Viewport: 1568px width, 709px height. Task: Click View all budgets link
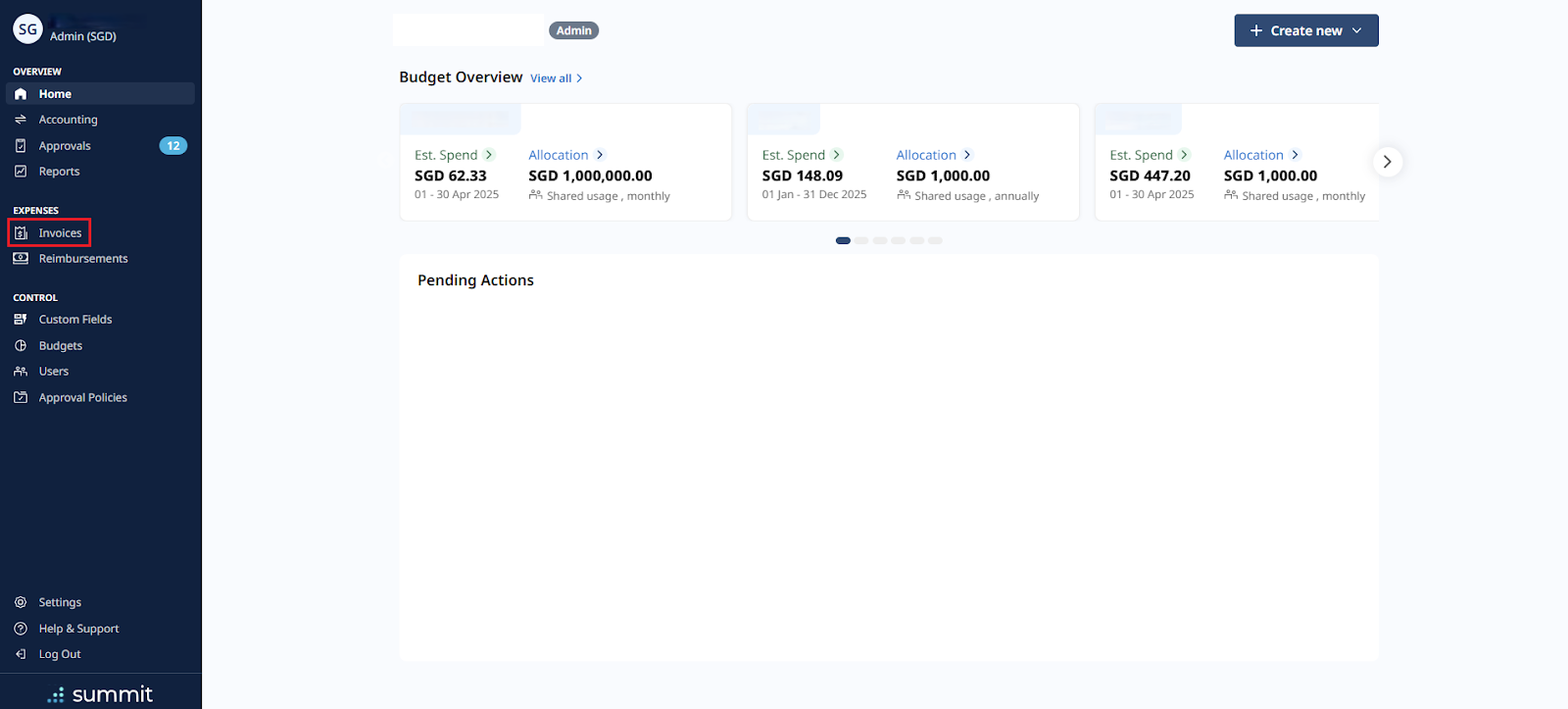click(551, 78)
